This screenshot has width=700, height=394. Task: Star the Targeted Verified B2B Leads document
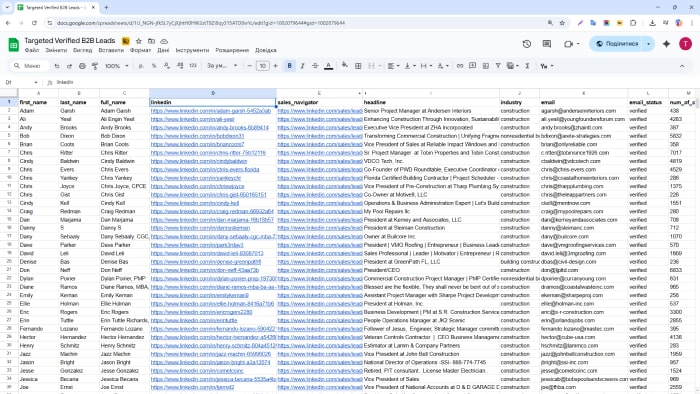[138, 41]
